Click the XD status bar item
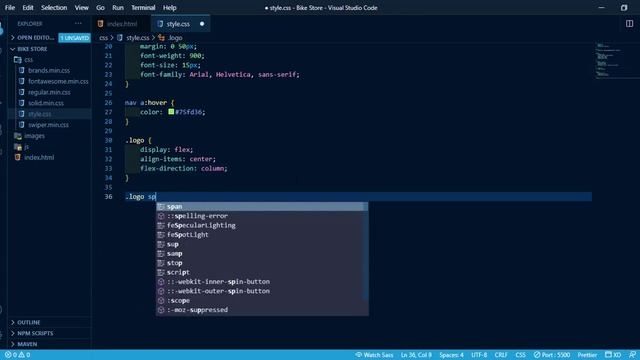 pos(613,355)
